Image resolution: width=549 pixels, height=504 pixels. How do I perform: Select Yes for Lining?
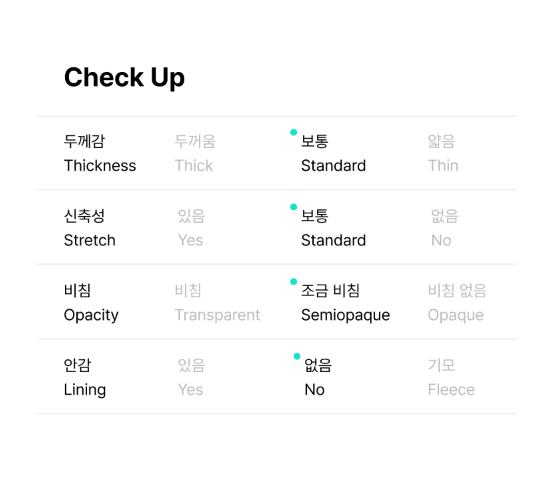pyautogui.click(x=191, y=377)
